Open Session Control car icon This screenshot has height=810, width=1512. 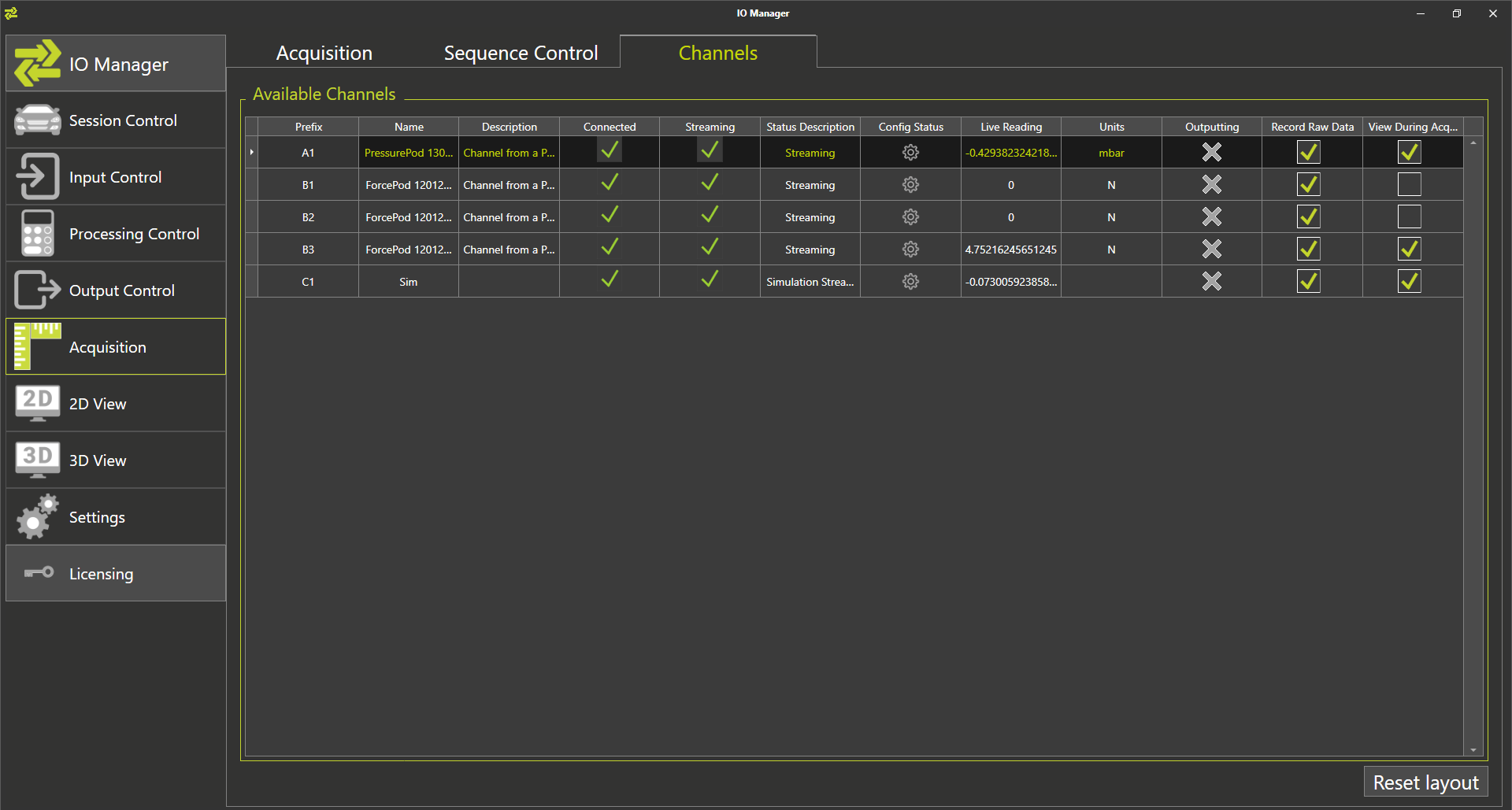tap(37, 120)
